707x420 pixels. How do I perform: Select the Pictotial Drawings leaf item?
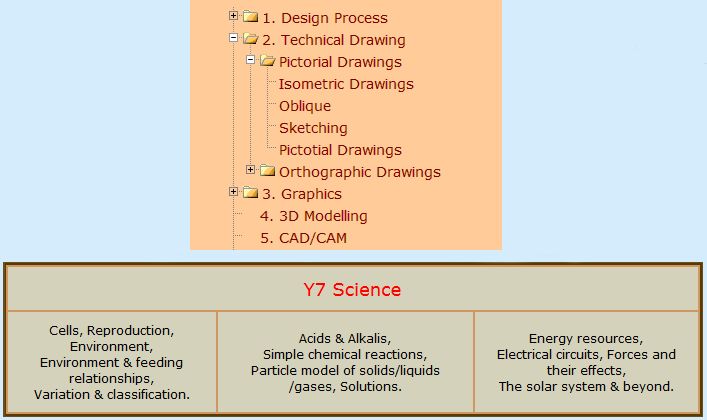tap(340, 150)
